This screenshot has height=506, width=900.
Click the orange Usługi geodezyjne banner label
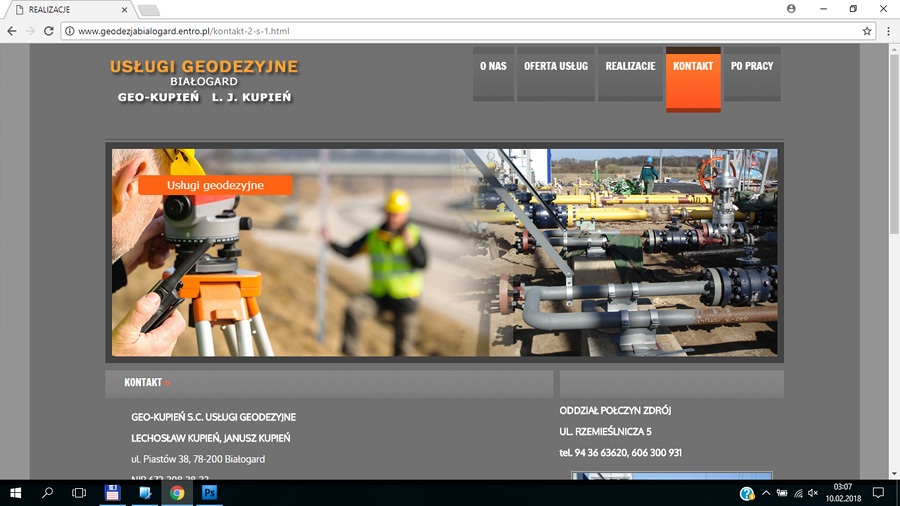tap(215, 185)
